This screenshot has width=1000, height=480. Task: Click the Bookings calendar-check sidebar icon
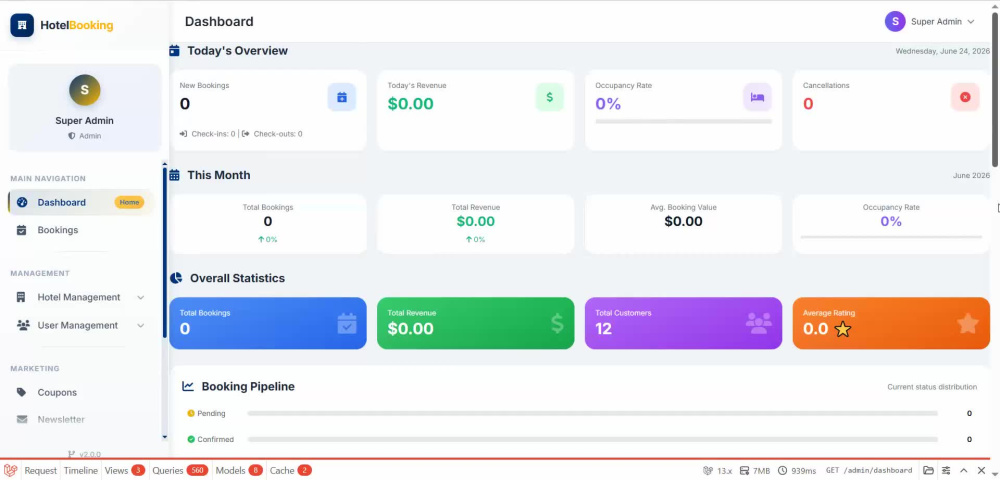(x=22, y=230)
